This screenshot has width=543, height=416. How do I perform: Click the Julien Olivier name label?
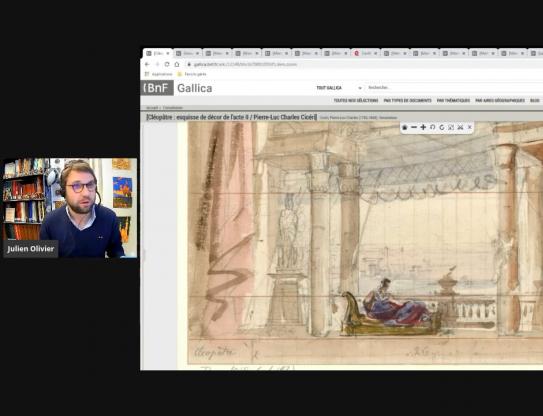tap(30, 249)
